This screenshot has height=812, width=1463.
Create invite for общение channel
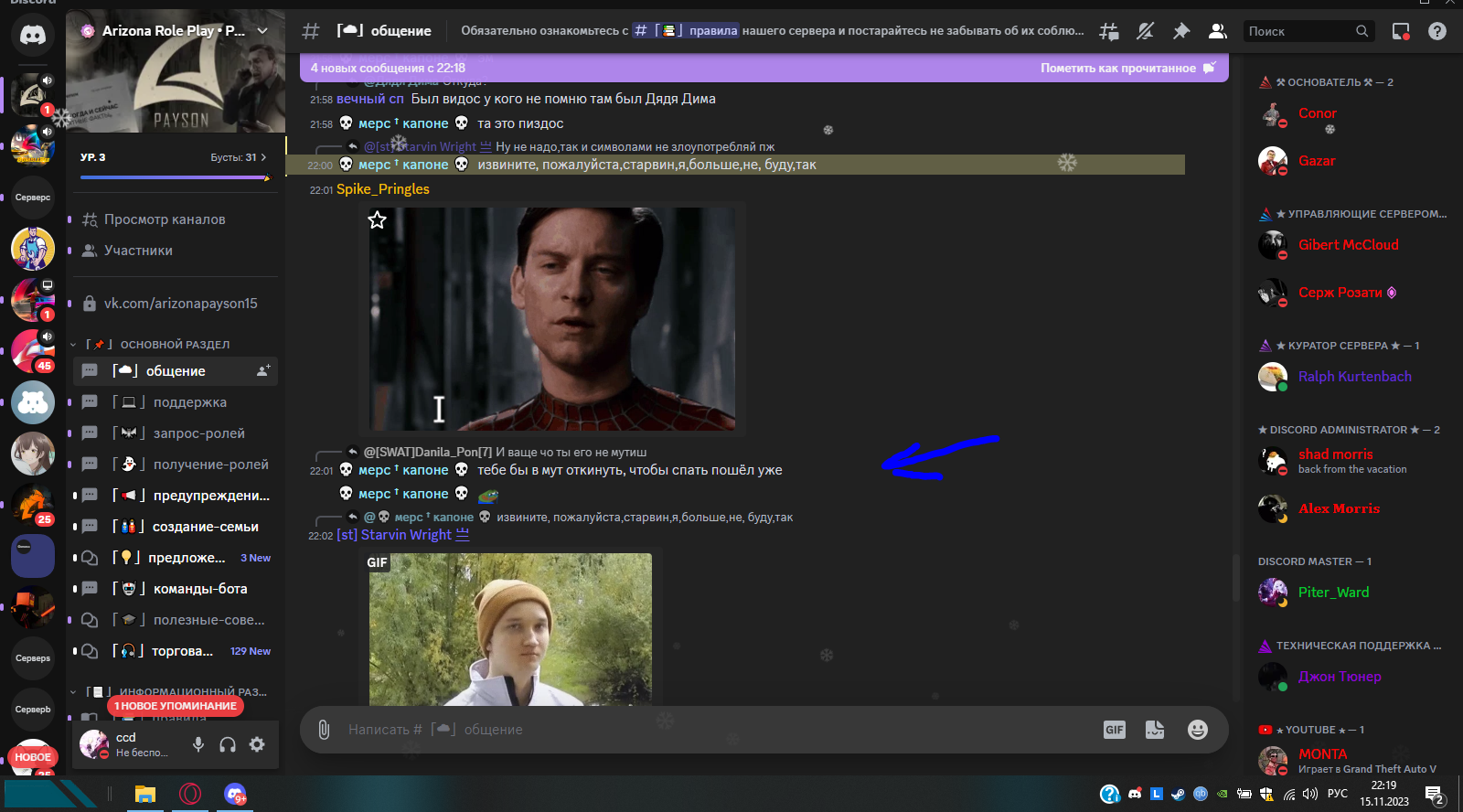click(263, 371)
